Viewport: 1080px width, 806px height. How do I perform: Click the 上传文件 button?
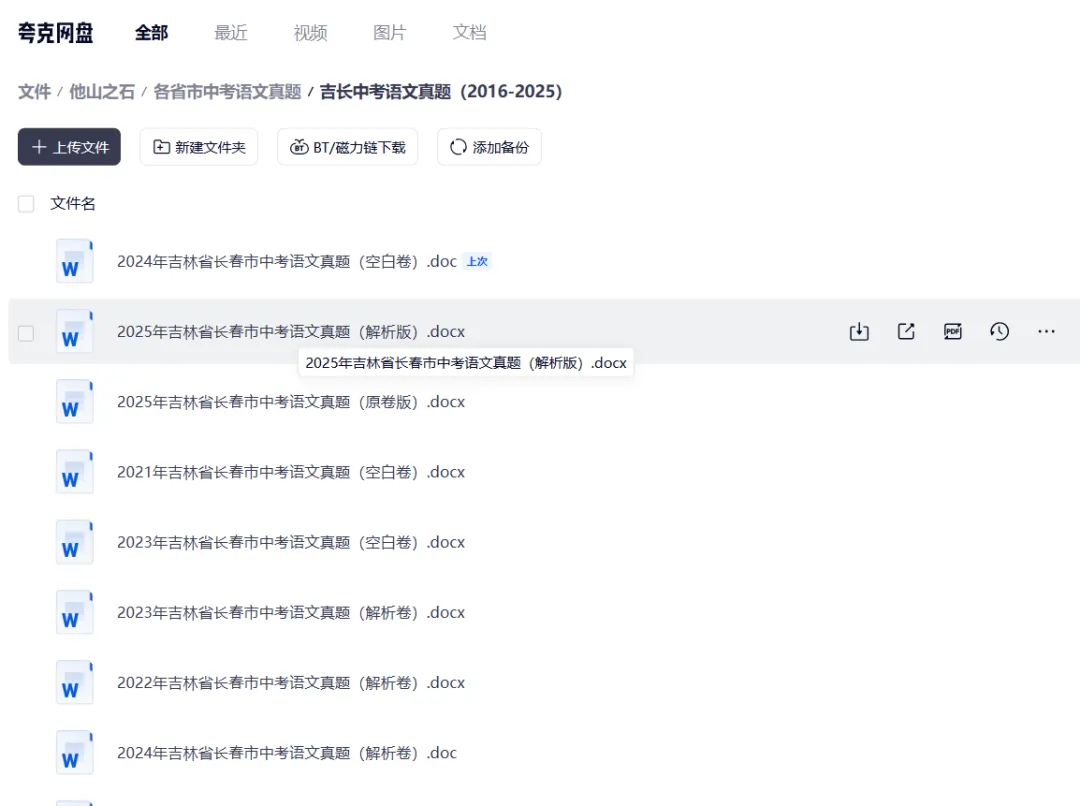(x=68, y=146)
